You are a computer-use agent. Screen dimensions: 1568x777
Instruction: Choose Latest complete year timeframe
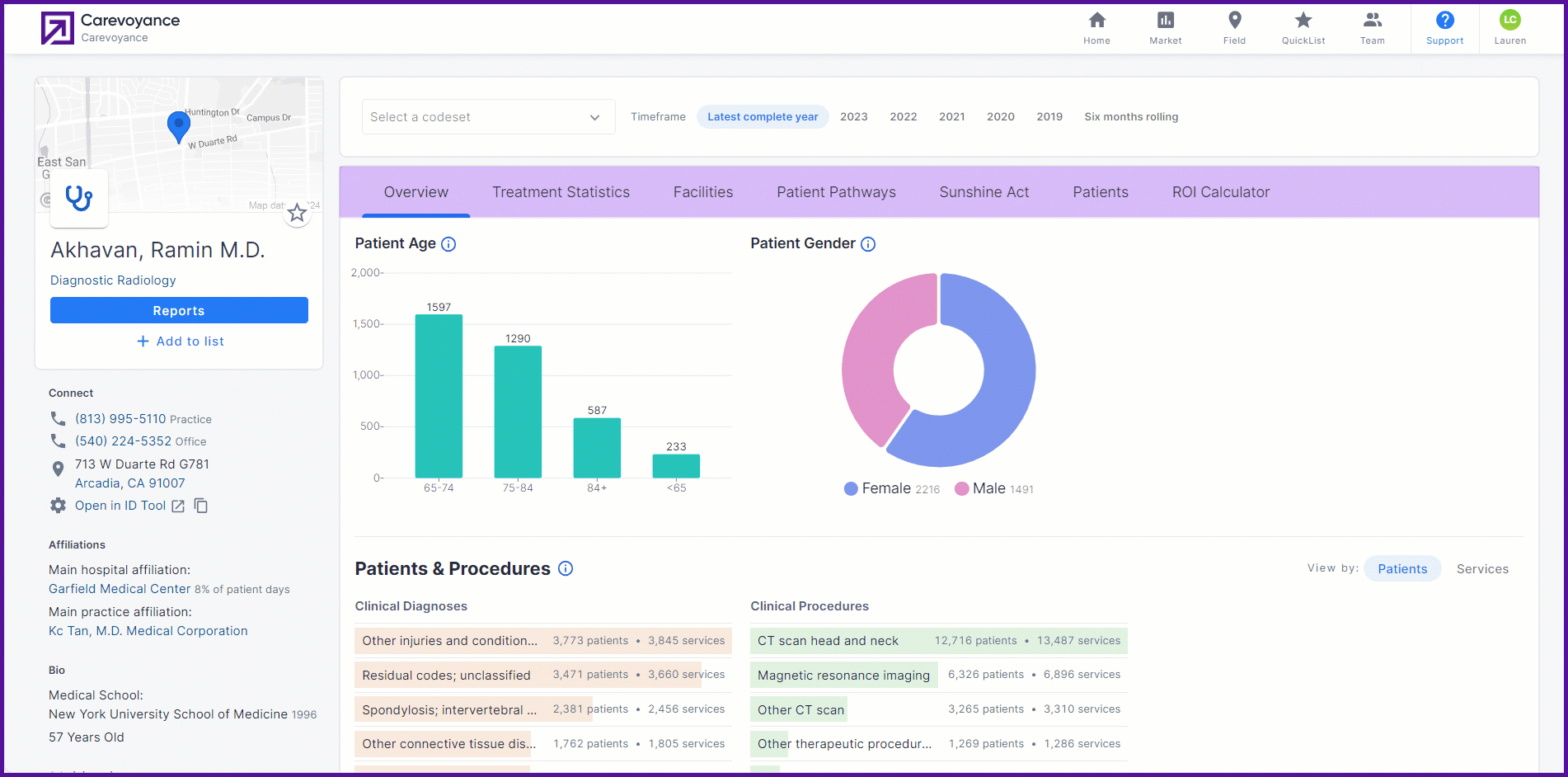click(763, 117)
